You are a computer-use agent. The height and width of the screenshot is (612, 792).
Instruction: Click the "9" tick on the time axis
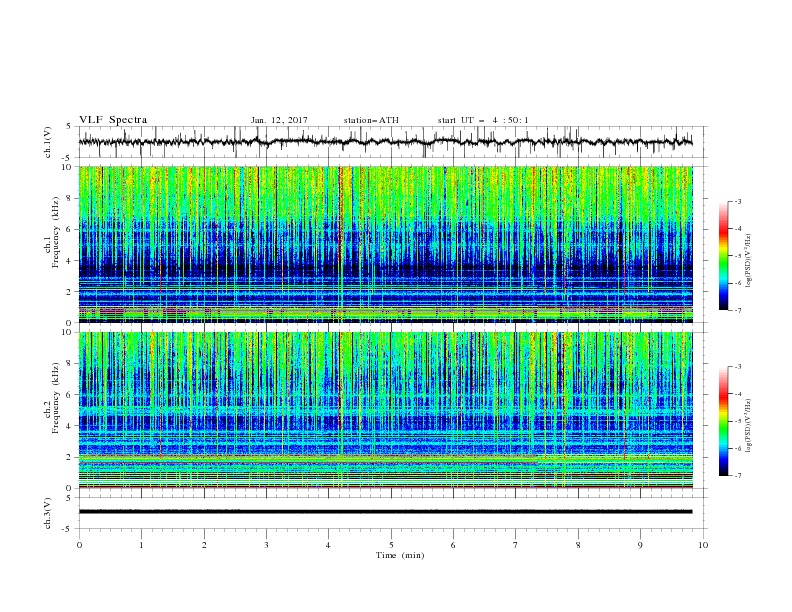pyautogui.click(x=640, y=545)
